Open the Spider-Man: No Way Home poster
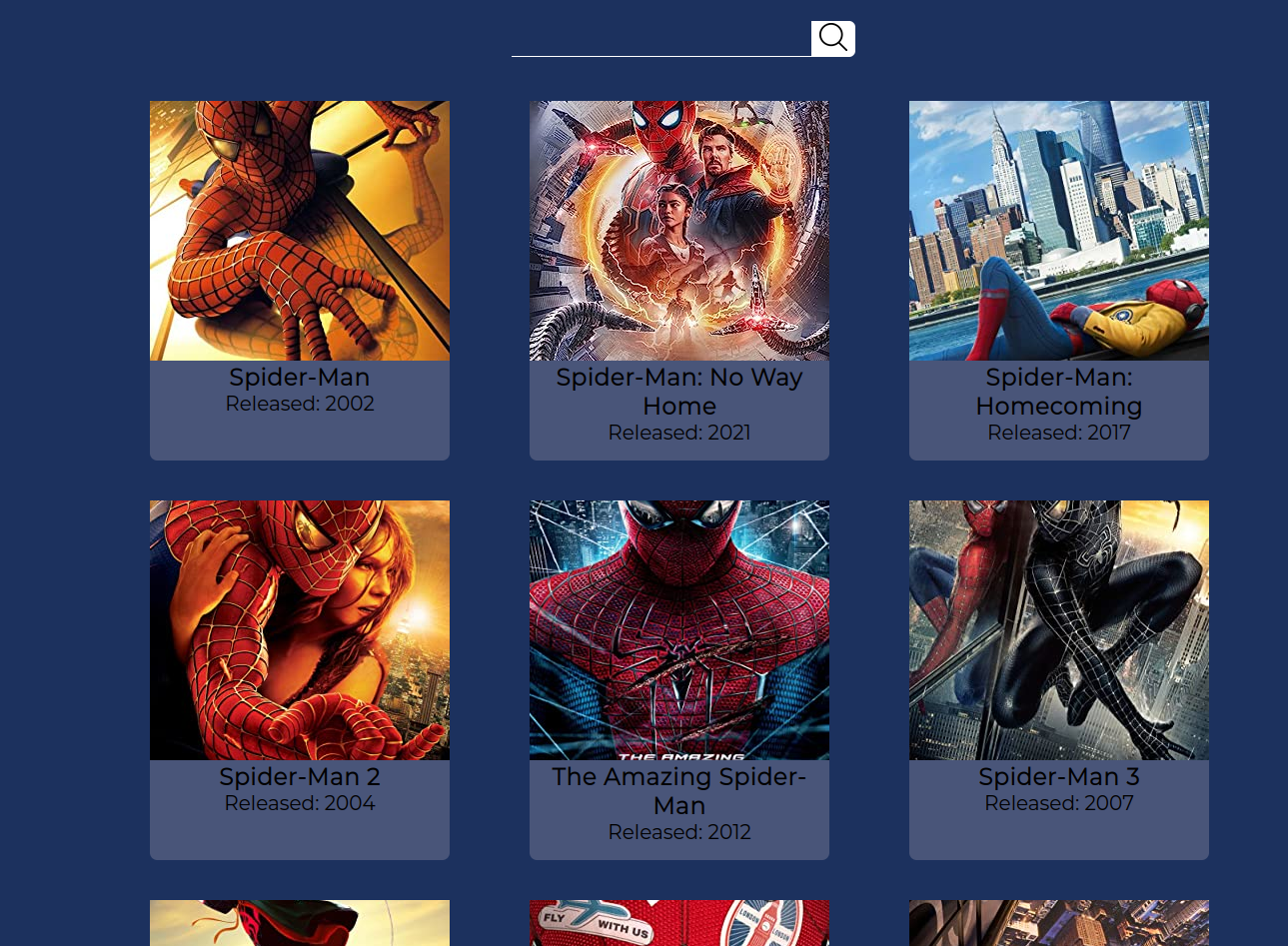Screen dimensions: 1288x946 (x=679, y=231)
